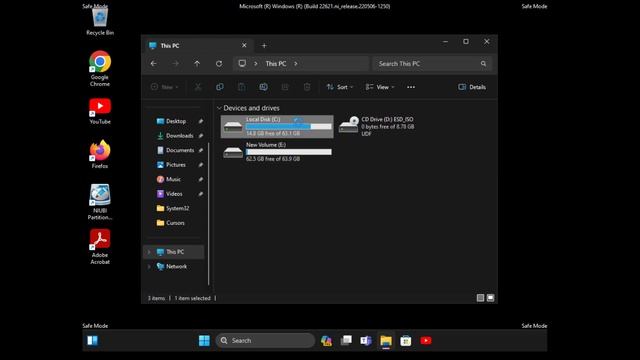640x360 pixels.
Task: Collapse the Devices and drives group
Action: pos(219,108)
